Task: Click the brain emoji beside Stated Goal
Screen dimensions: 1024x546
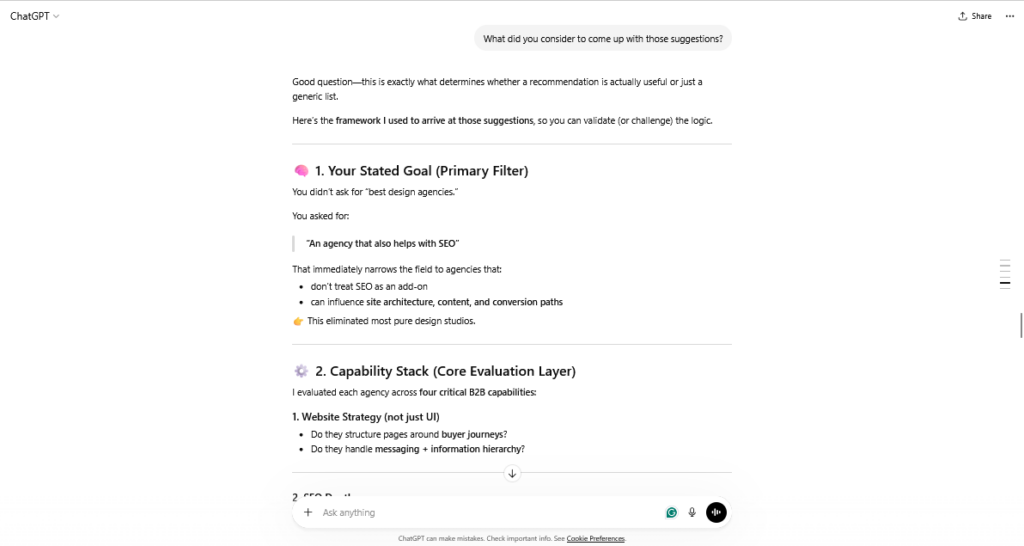Action: pos(301,171)
